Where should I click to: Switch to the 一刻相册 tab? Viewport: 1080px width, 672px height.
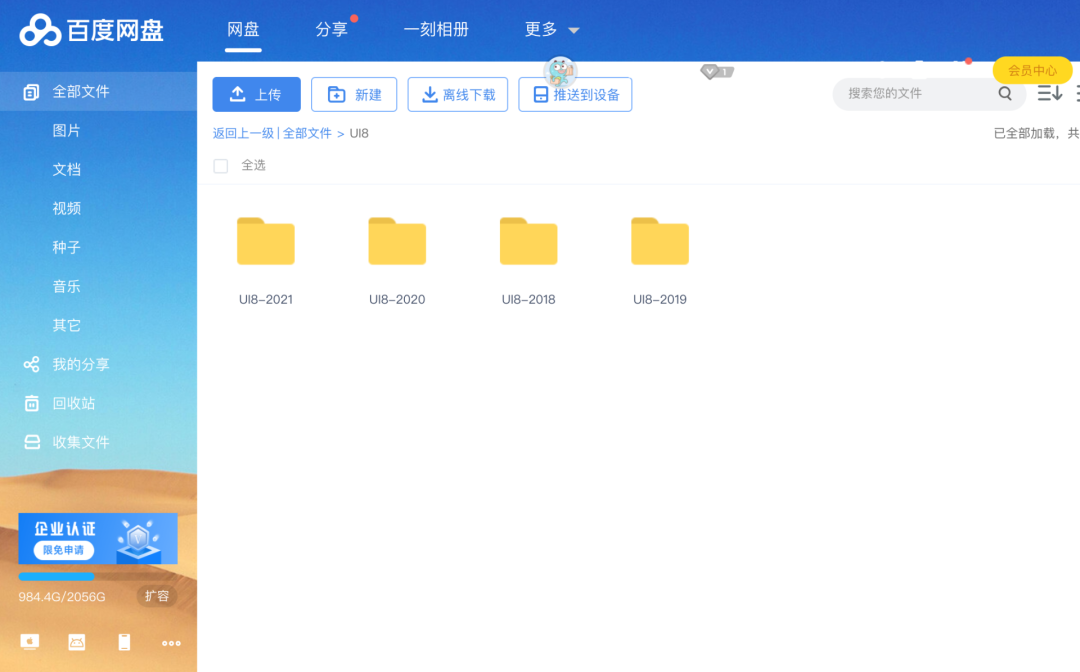click(x=436, y=30)
